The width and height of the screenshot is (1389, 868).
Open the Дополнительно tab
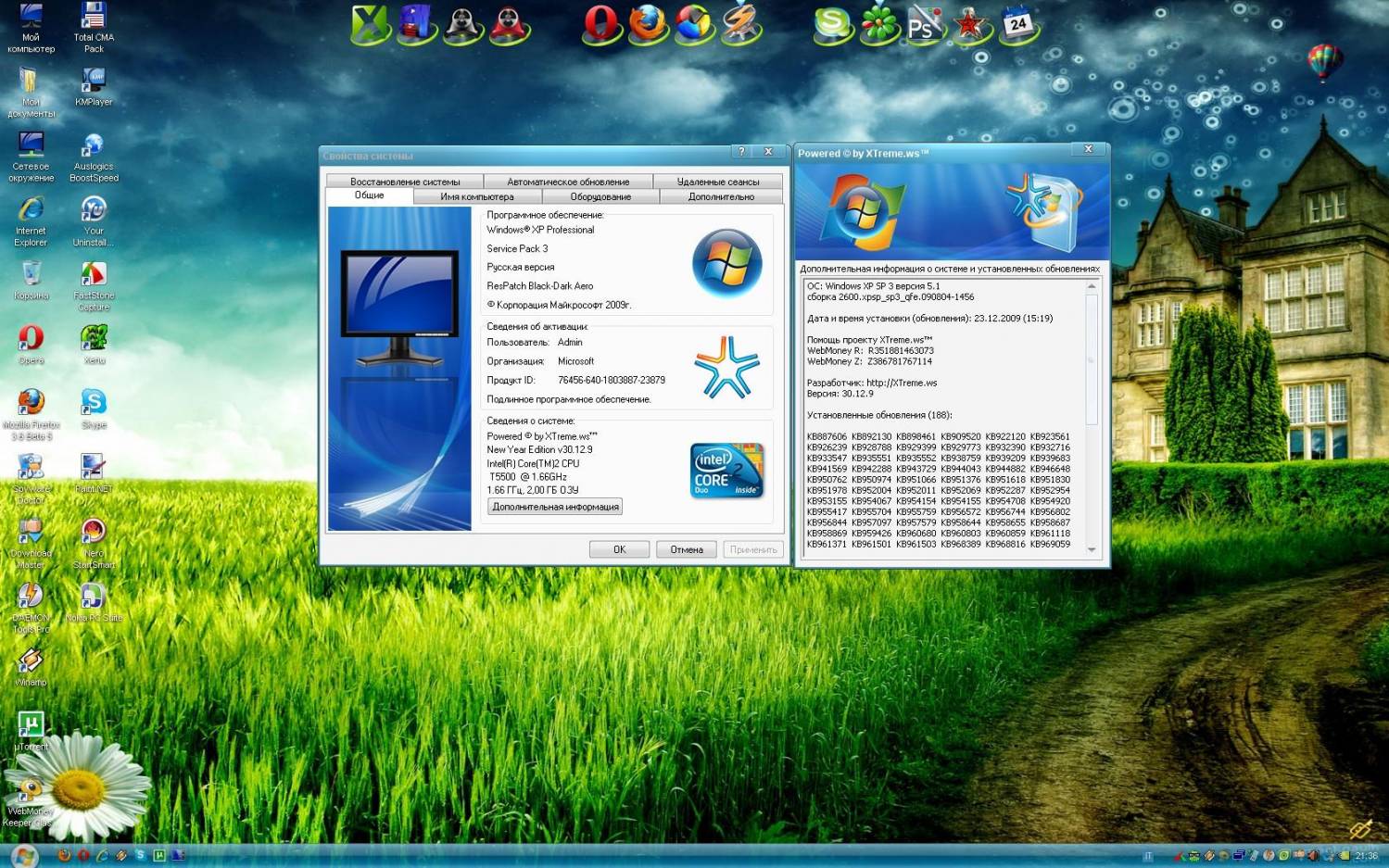[721, 196]
